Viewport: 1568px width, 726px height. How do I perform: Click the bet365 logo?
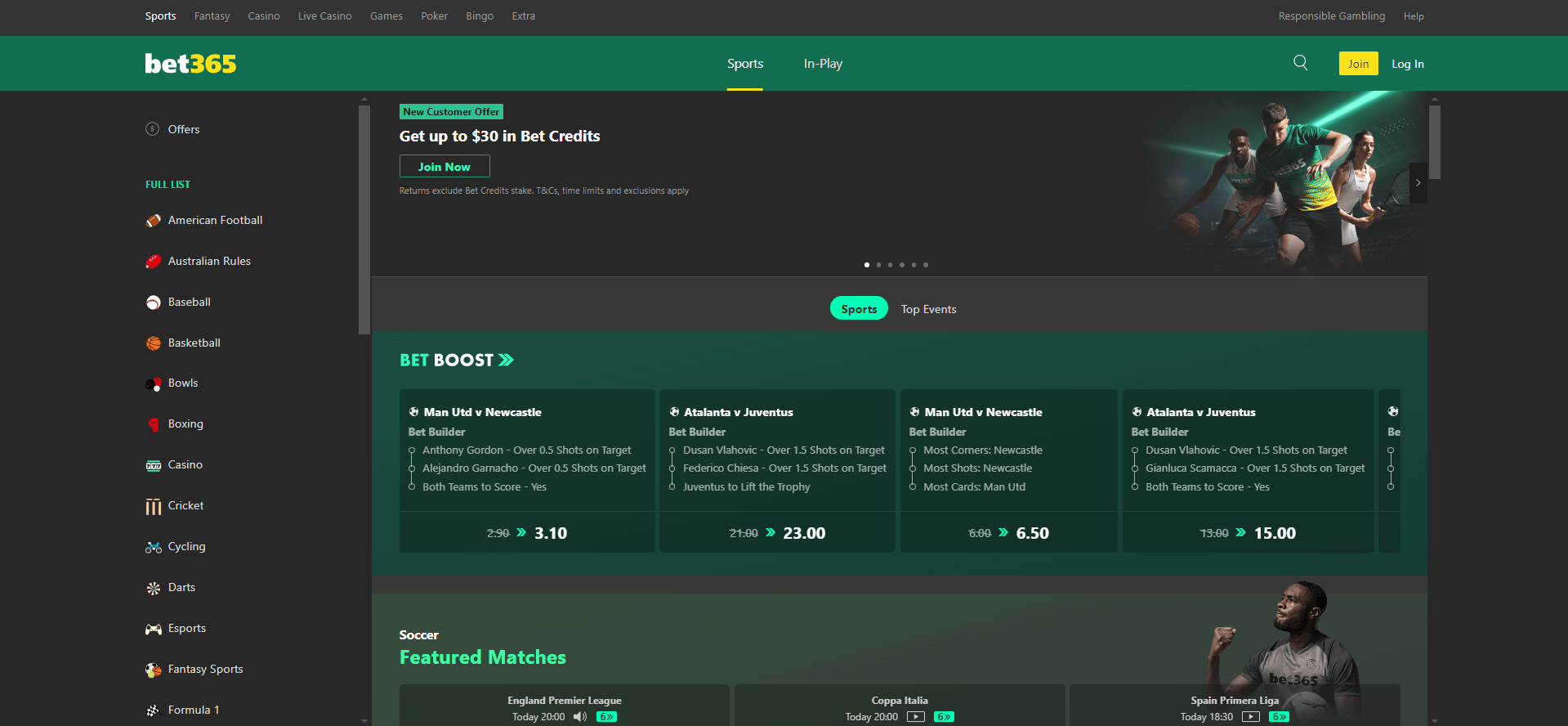(190, 63)
